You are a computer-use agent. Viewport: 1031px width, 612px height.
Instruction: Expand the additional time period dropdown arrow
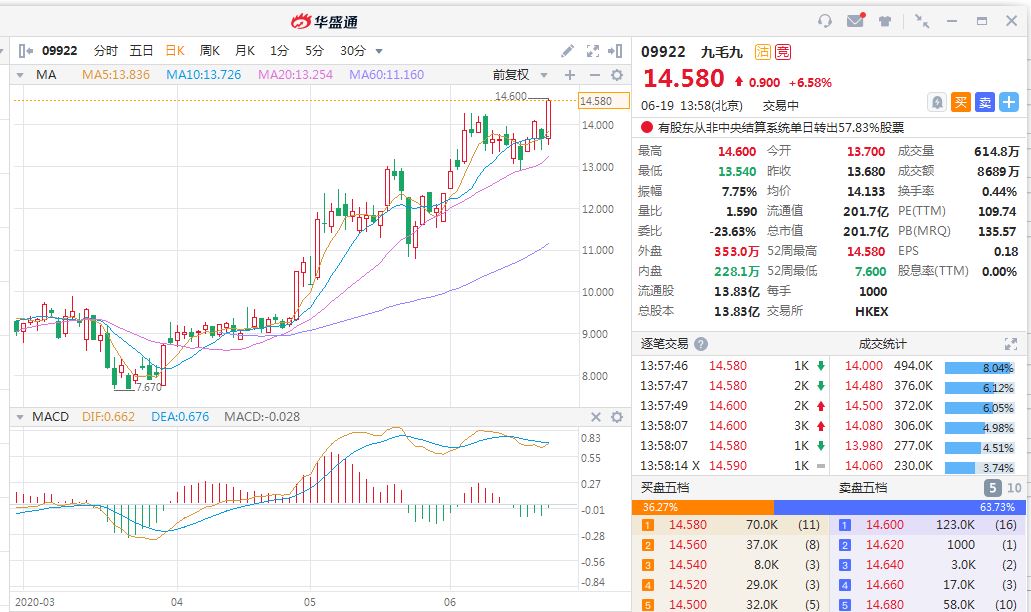click(x=379, y=51)
